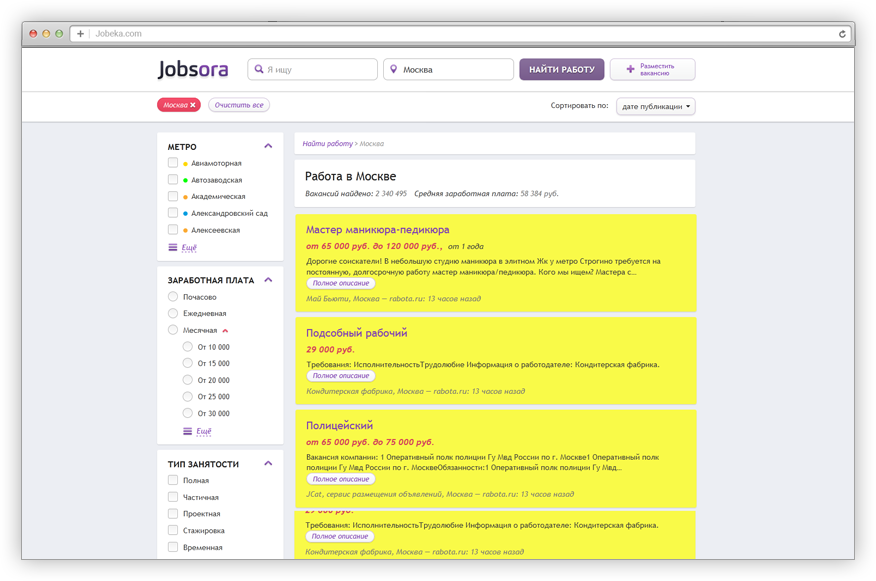Click the yellow dot of Авиамоторная station
Image resolution: width=876 pixels, height=581 pixels.
pyautogui.click(x=185, y=164)
